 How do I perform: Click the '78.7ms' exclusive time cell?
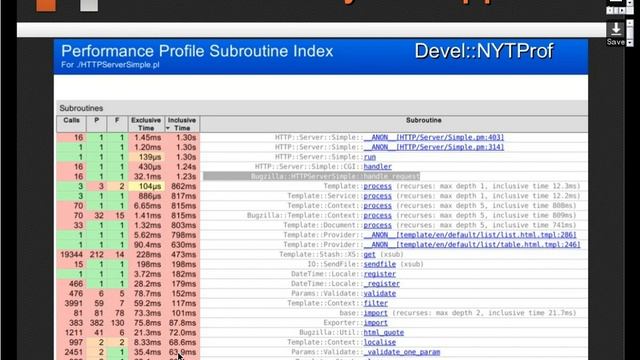(x=147, y=293)
